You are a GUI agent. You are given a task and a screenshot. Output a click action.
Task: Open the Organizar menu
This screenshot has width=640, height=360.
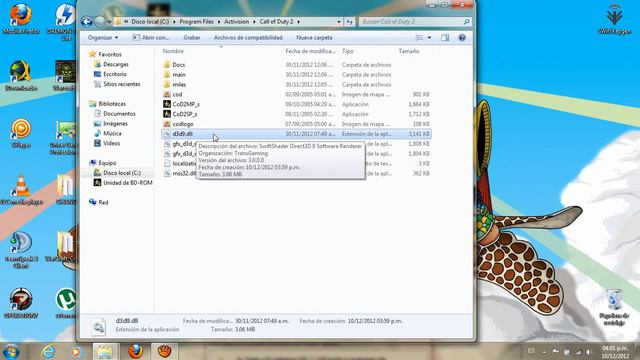pos(102,38)
